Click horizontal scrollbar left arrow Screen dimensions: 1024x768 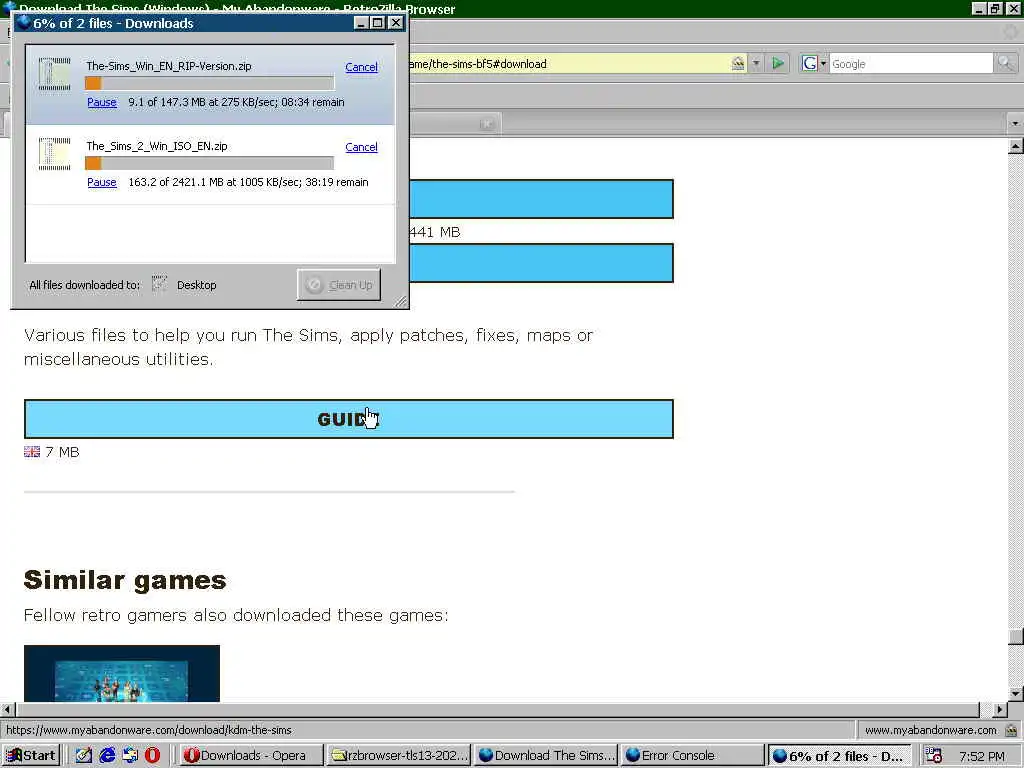pyautogui.click(x=8, y=709)
